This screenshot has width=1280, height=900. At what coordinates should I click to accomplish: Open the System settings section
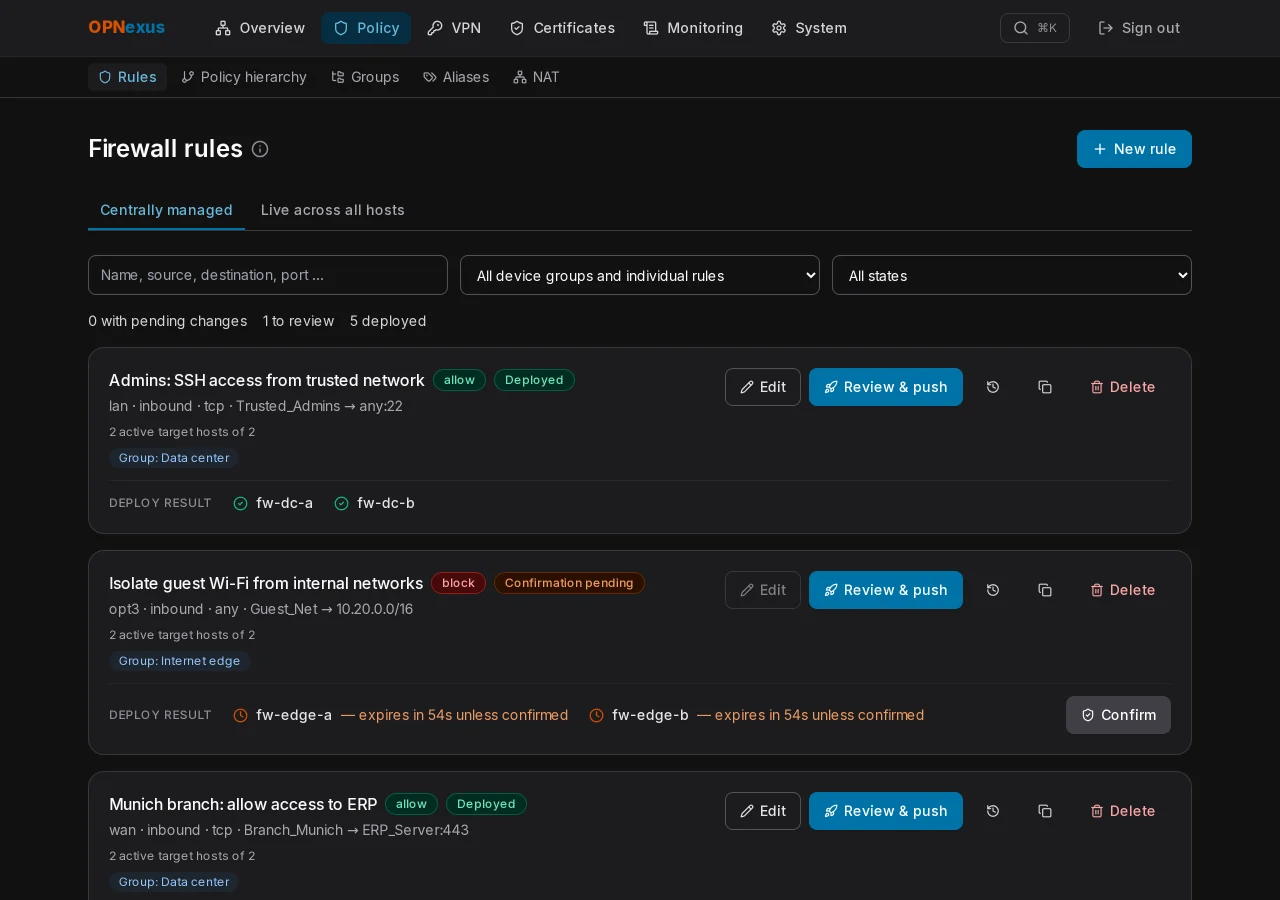[809, 28]
